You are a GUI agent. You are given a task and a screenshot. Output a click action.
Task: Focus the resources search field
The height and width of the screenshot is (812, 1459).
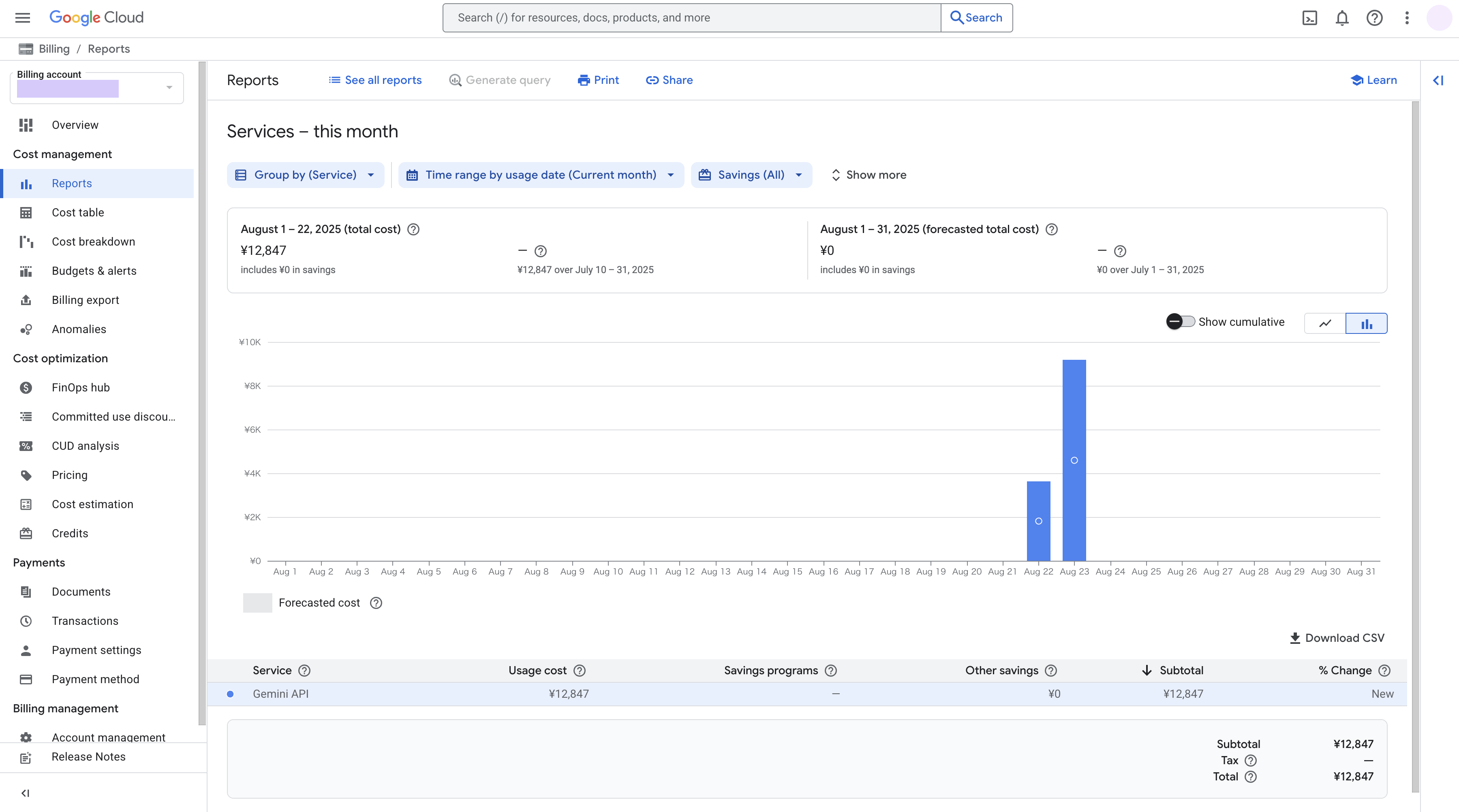tap(691, 17)
